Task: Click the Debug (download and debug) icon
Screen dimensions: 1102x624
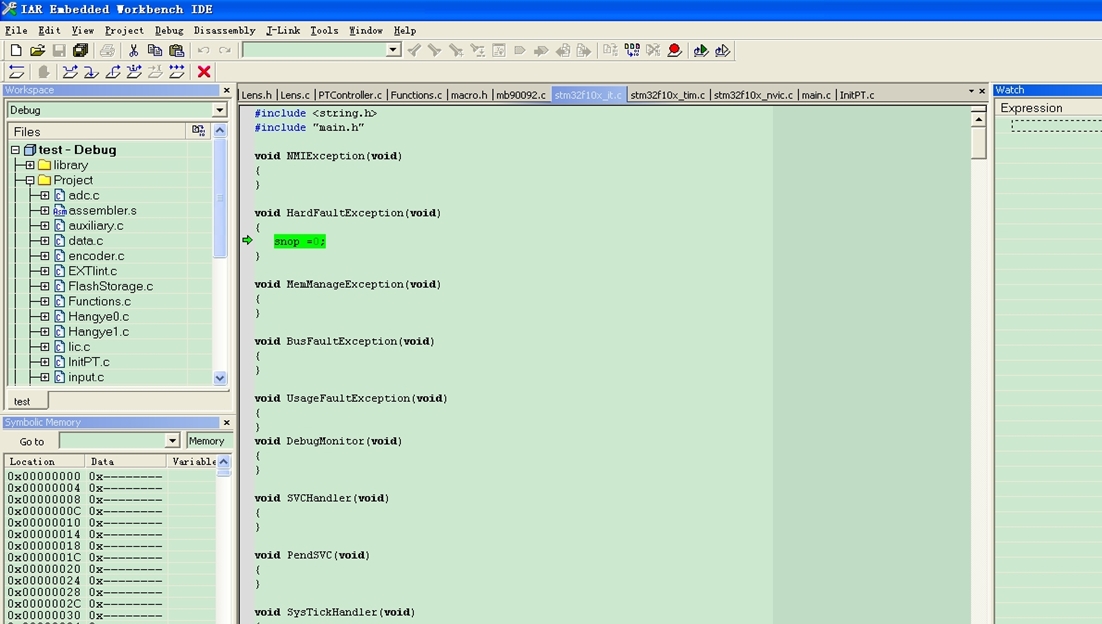Action: 701,51
